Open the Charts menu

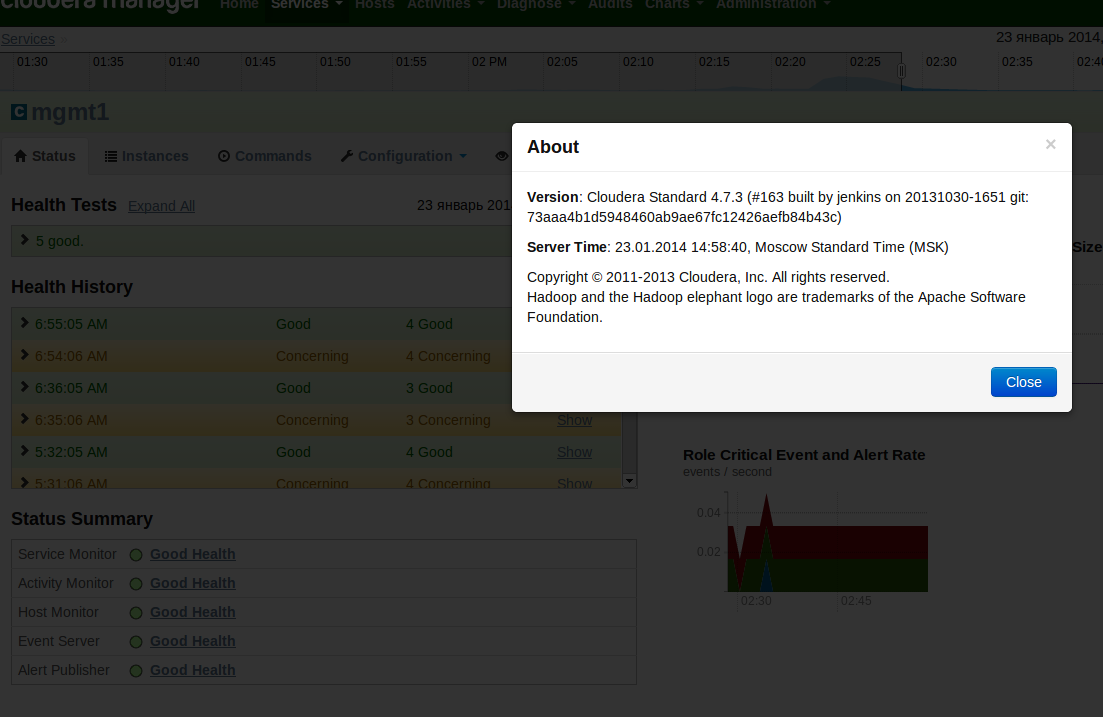[x=674, y=5]
